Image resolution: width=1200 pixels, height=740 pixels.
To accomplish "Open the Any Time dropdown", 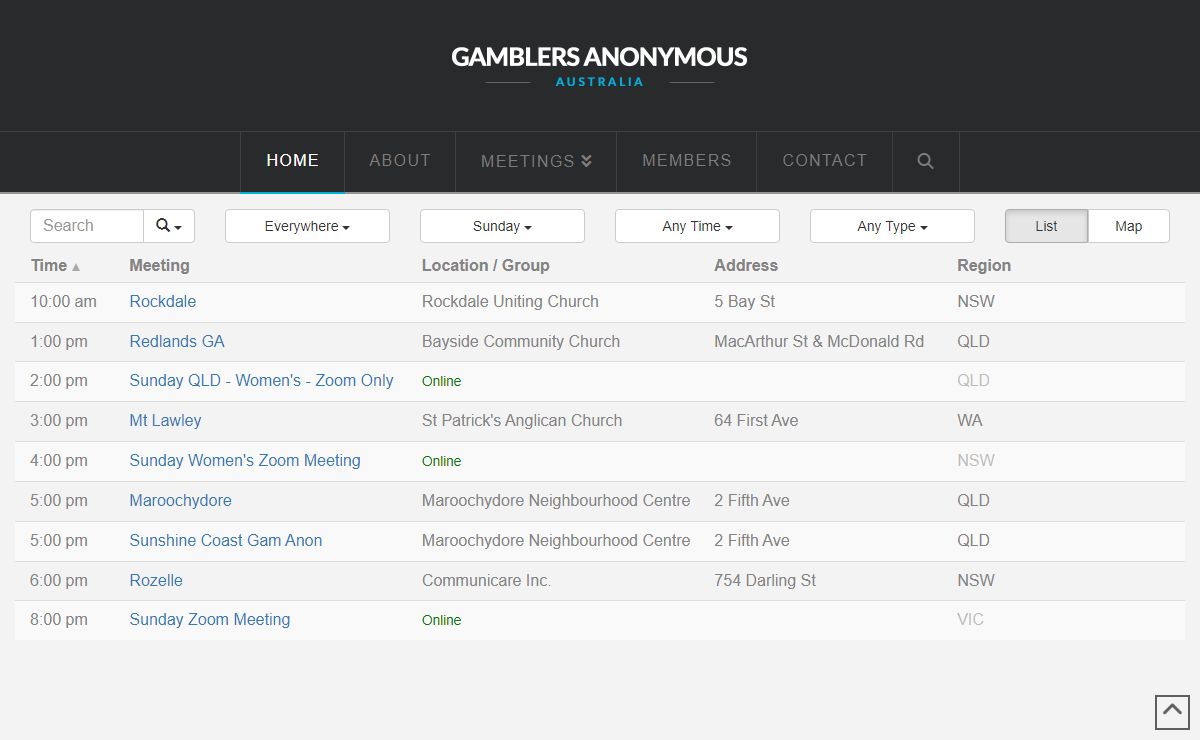I will click(x=697, y=226).
